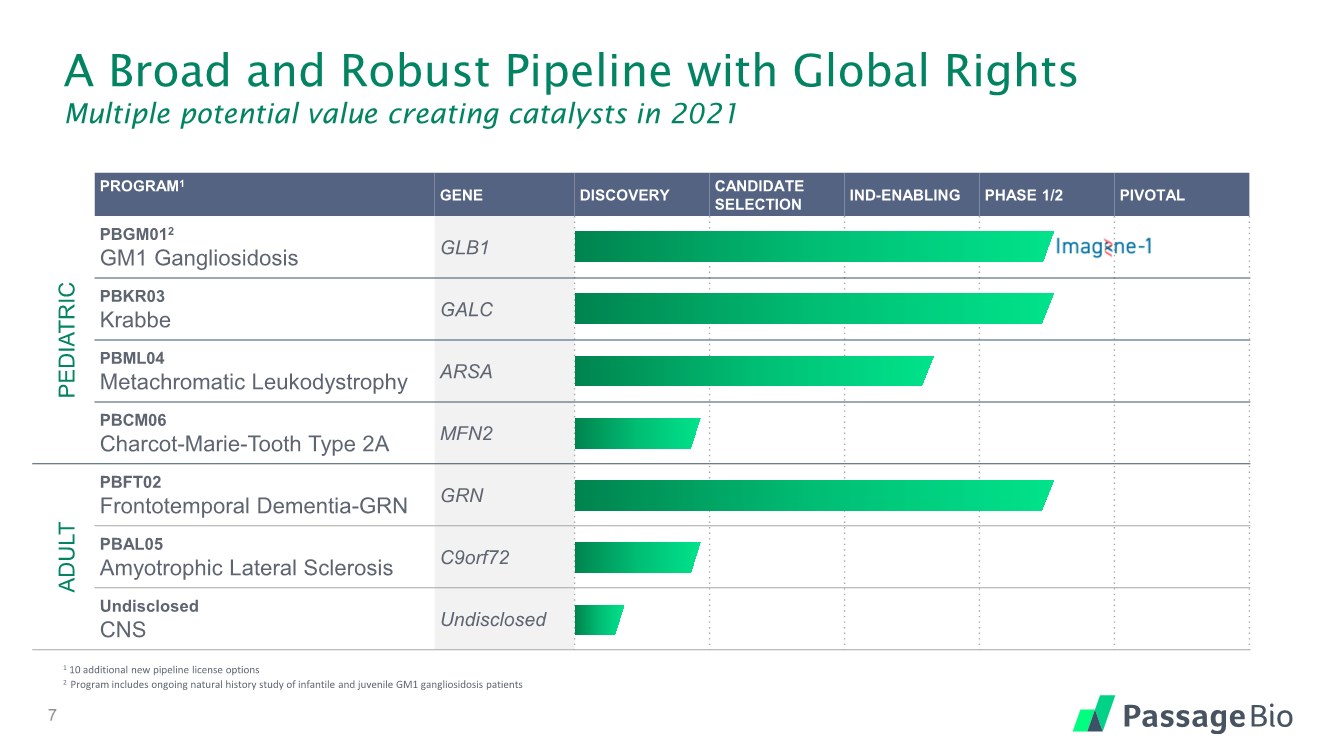The width and height of the screenshot is (1333, 750).
Task: Click the Frontotemporal Dementia-GRN progress bar
Action: coord(814,495)
